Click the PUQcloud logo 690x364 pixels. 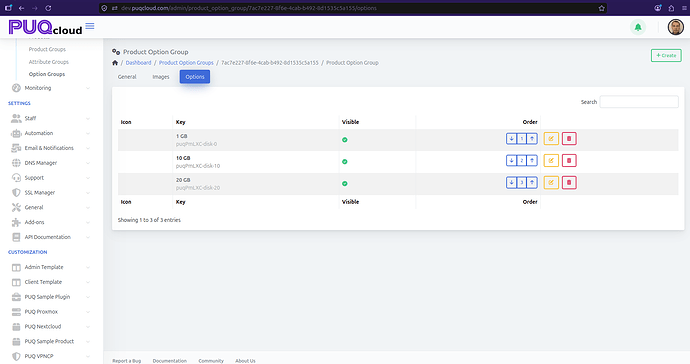click(x=45, y=27)
